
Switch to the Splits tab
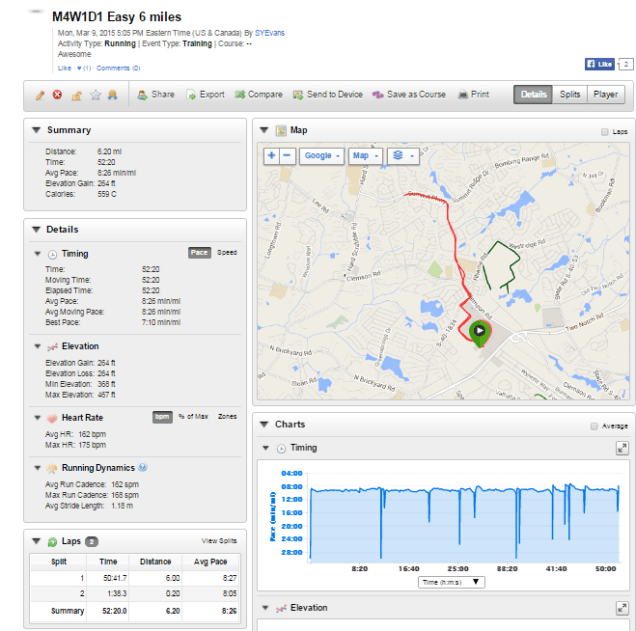(569, 95)
